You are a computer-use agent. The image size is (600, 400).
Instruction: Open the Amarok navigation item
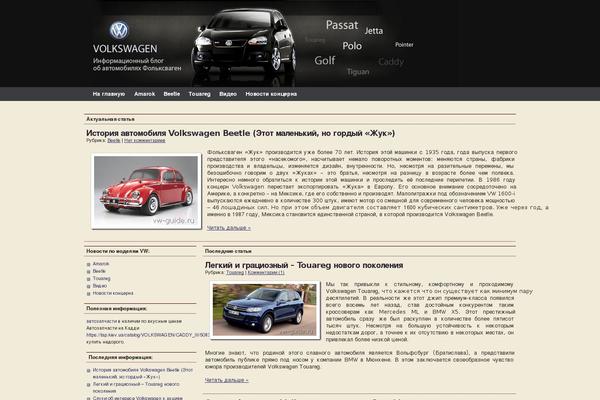tap(144, 94)
